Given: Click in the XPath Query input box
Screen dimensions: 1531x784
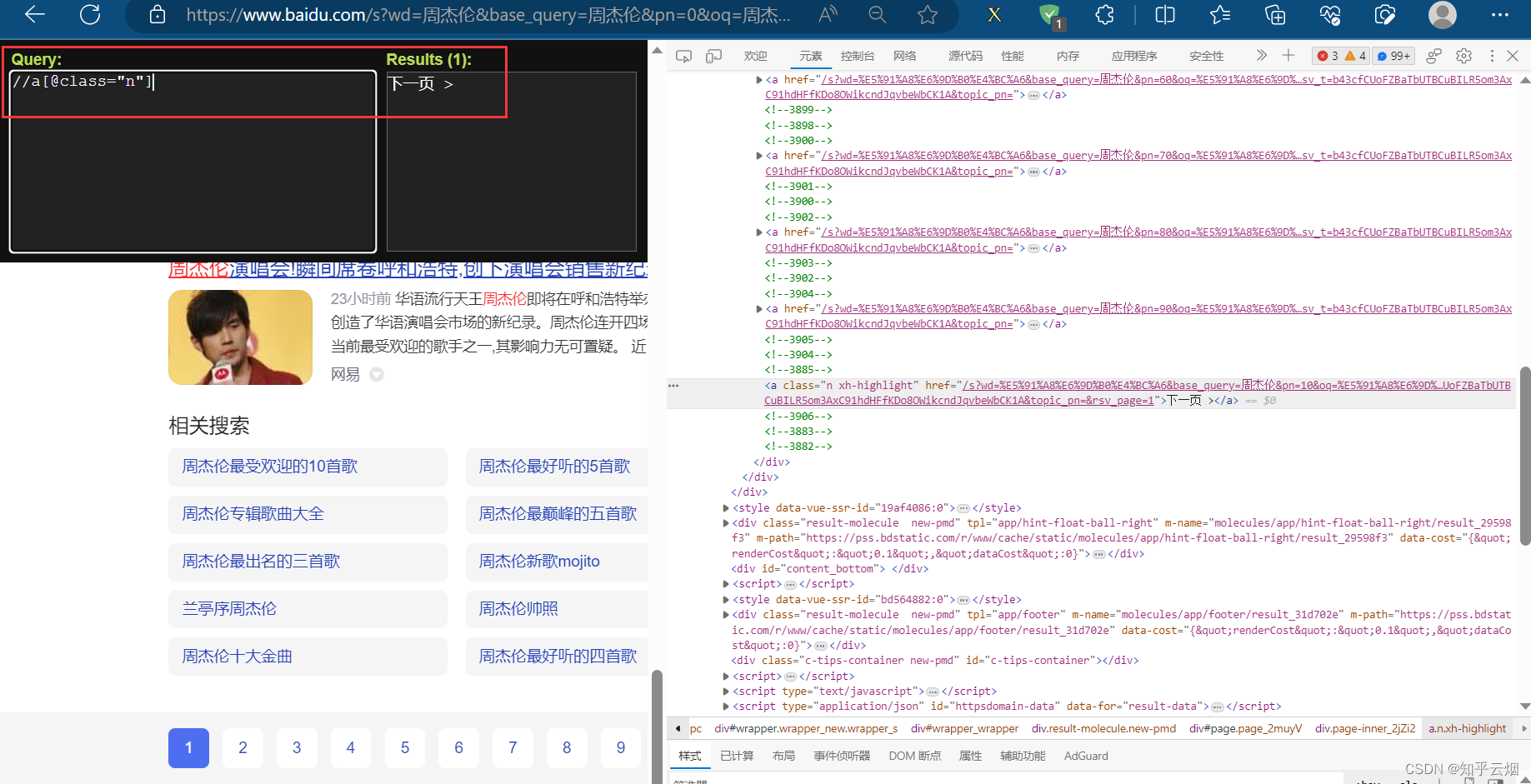Looking at the screenshot, I should click(193, 161).
